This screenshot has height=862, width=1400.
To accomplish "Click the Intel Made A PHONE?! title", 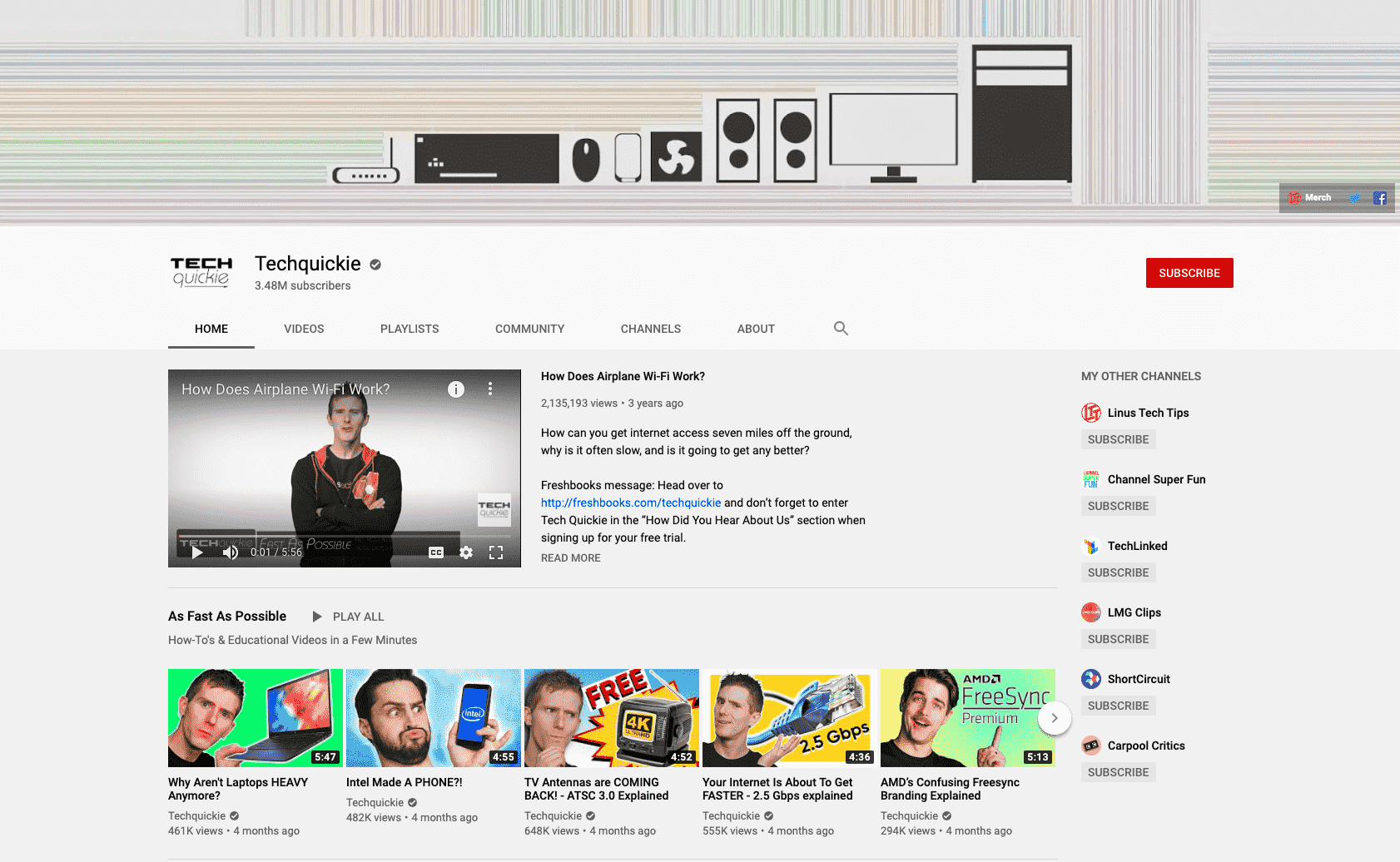I will point(404,782).
